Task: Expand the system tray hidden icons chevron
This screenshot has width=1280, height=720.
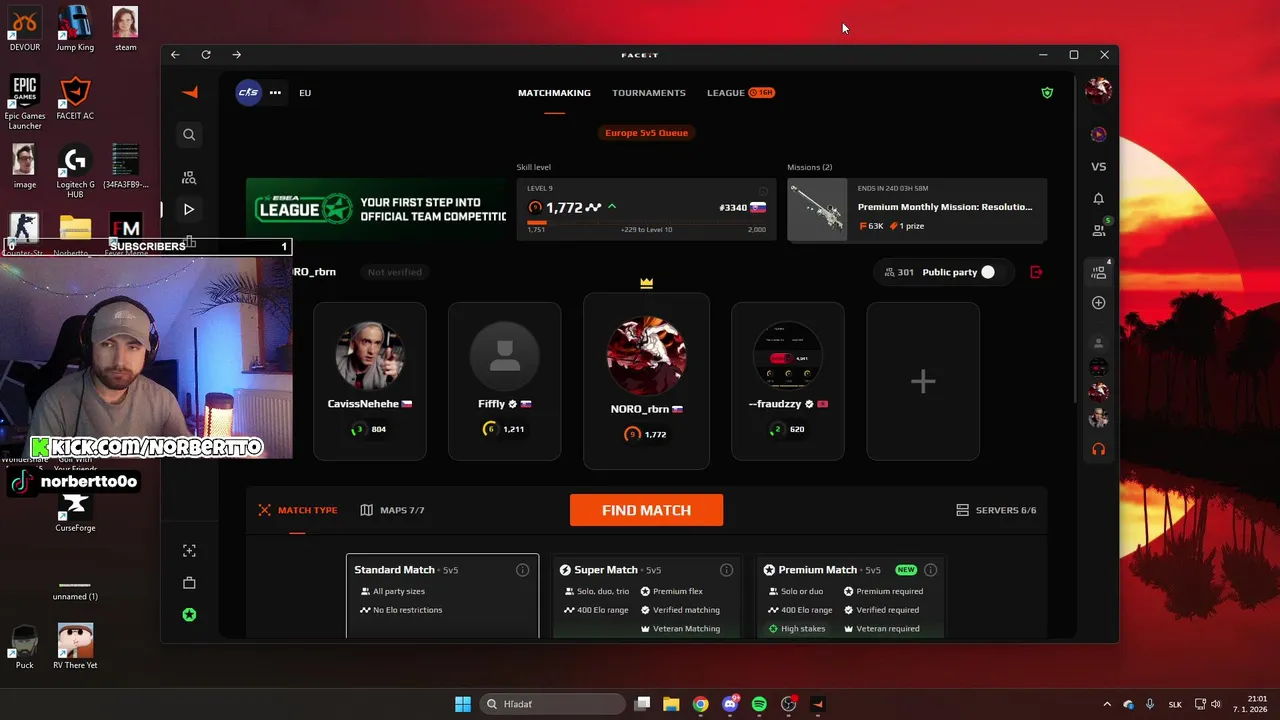Action: coord(1107,704)
